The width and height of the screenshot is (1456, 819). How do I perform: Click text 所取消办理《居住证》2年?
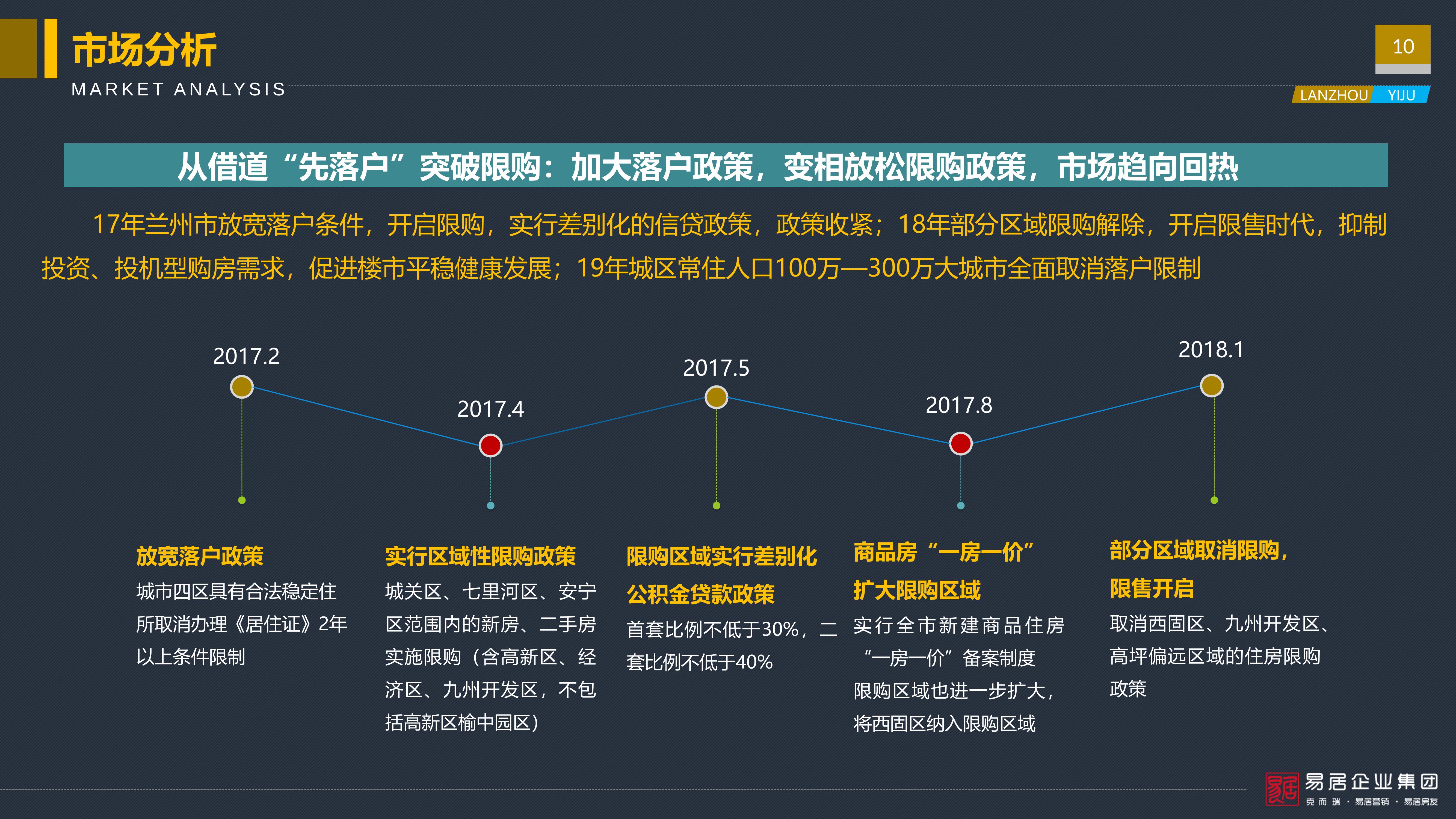click(242, 624)
